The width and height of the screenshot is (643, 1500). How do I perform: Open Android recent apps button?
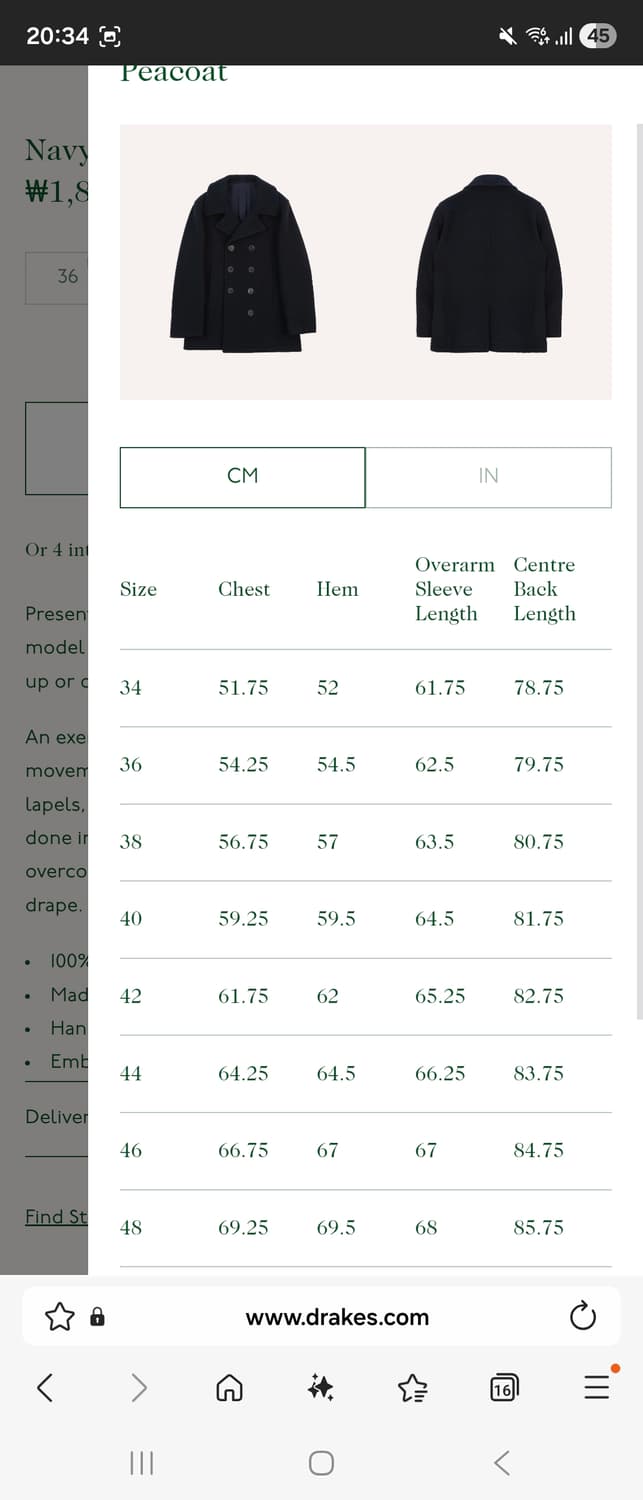(141, 1463)
